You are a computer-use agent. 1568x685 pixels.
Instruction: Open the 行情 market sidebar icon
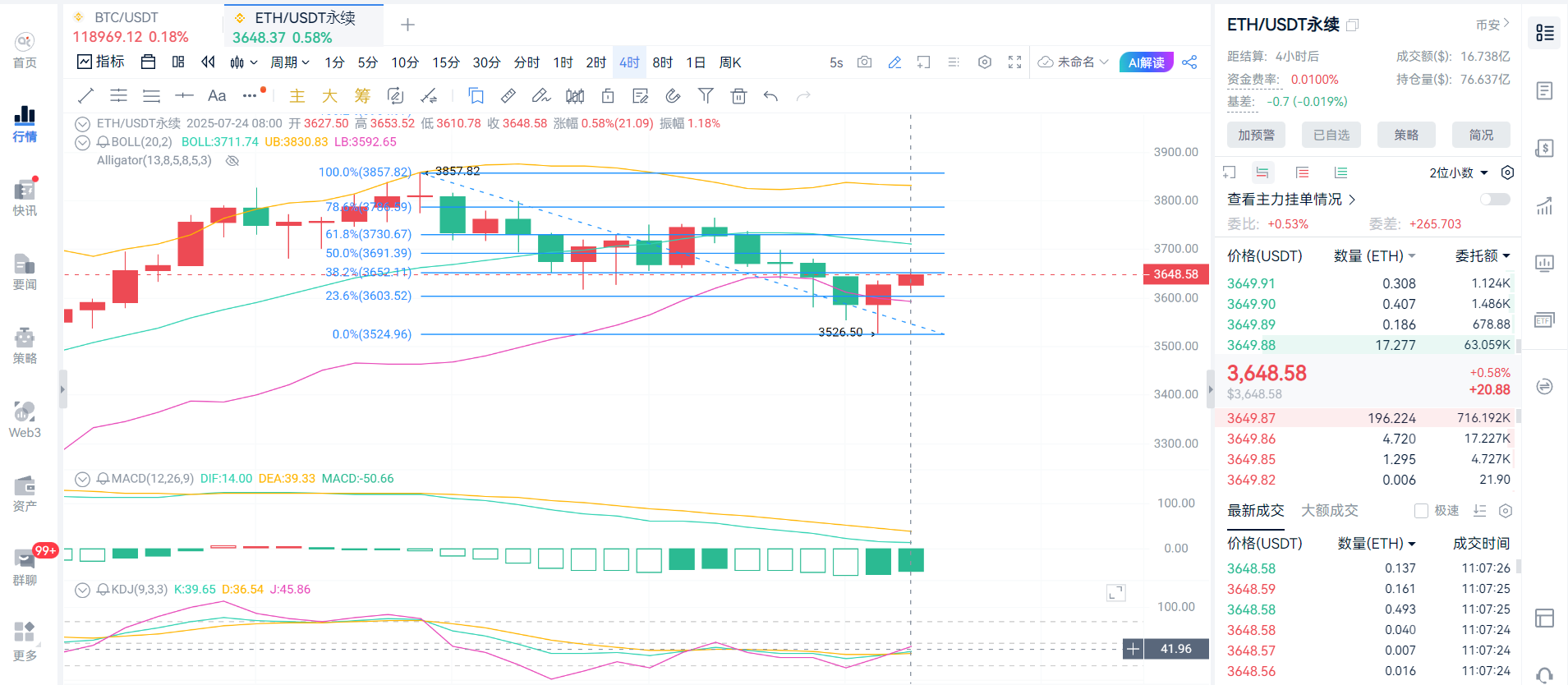coord(25,124)
